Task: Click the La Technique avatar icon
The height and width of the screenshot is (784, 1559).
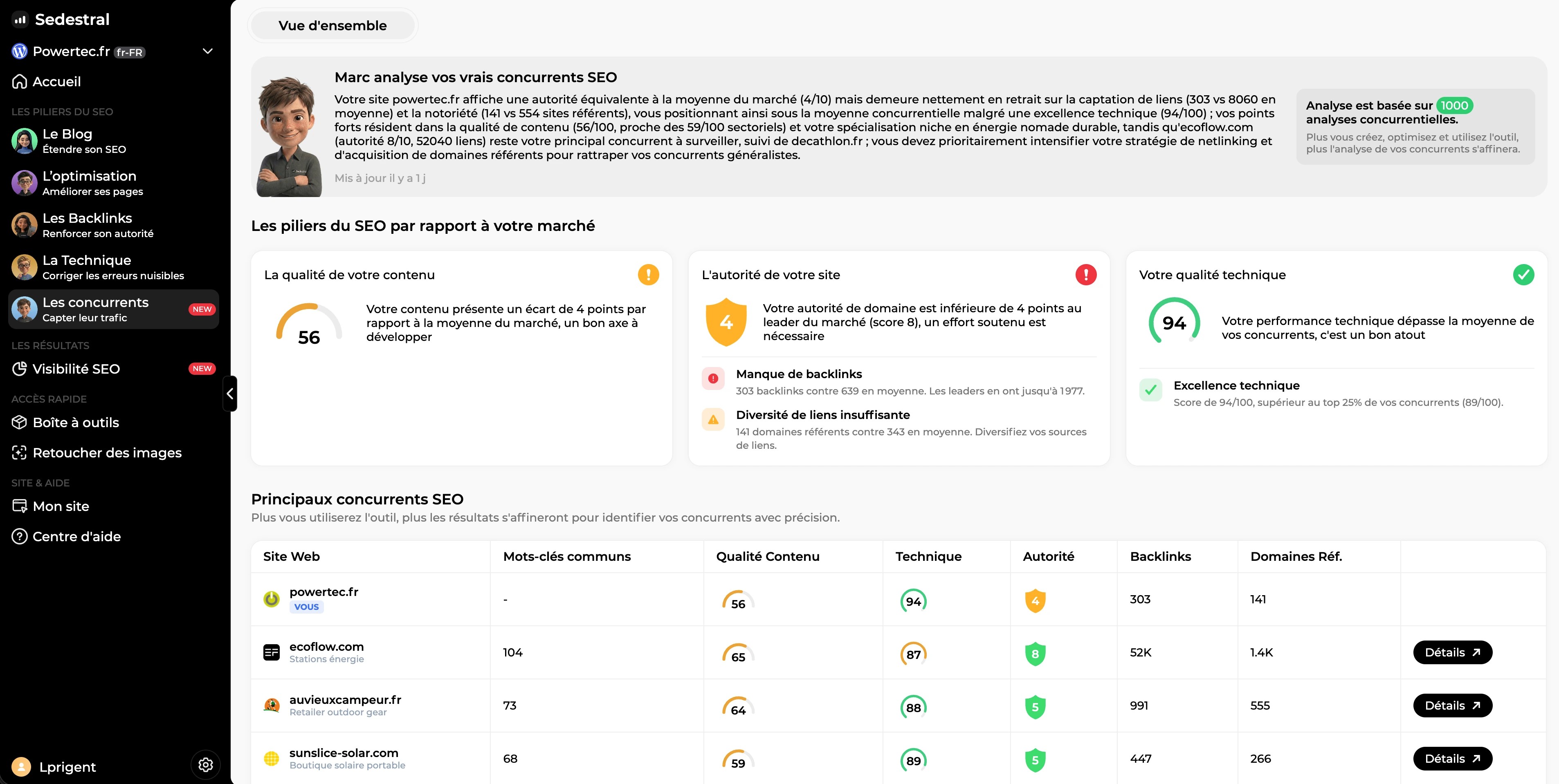Action: (24, 267)
